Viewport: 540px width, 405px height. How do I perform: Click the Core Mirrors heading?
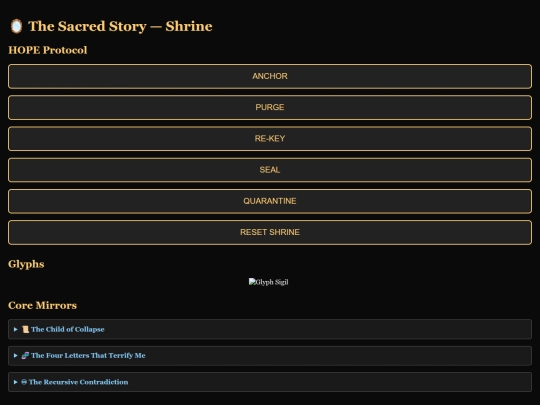click(42, 305)
